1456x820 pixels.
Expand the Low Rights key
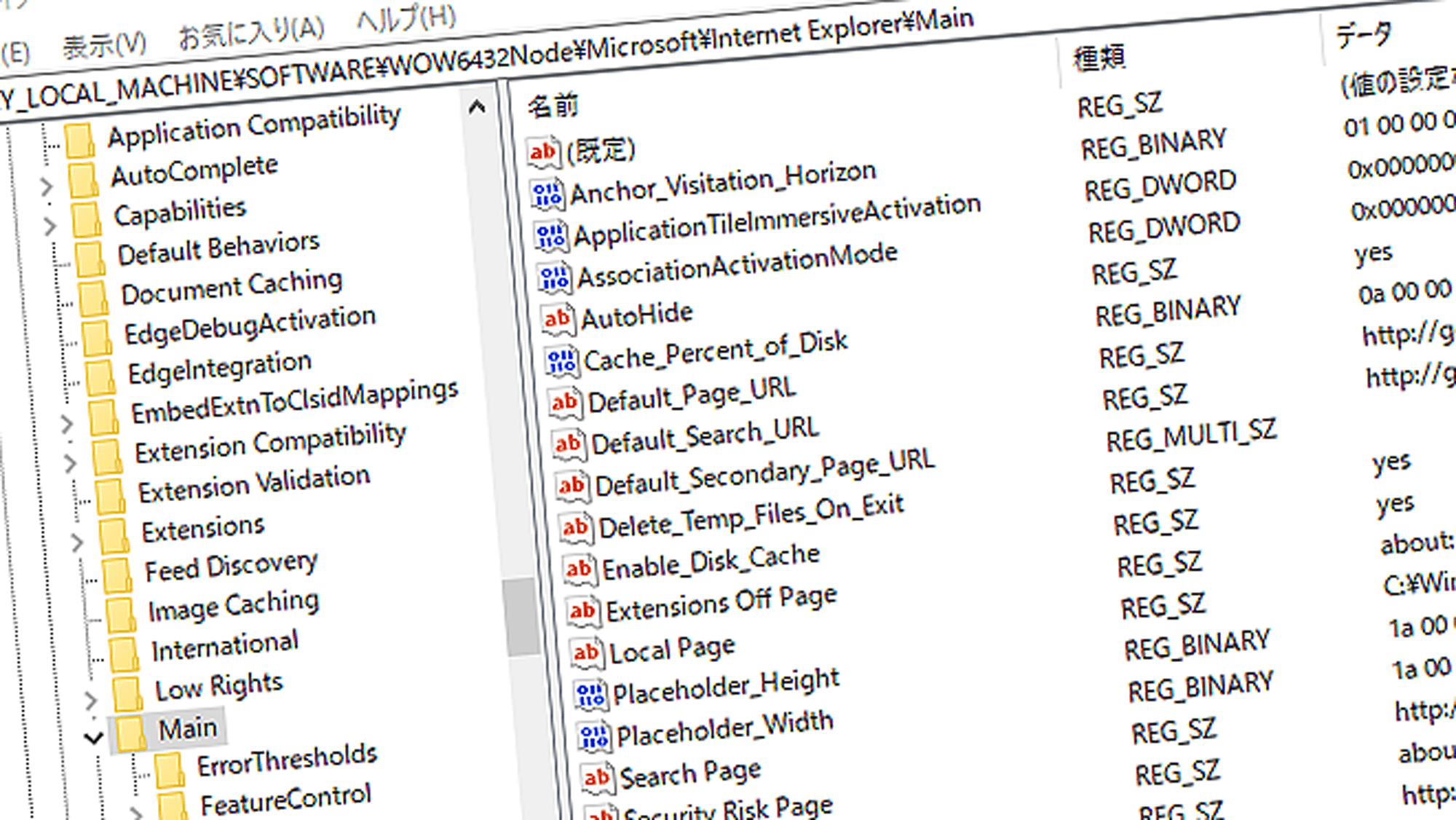(90, 701)
